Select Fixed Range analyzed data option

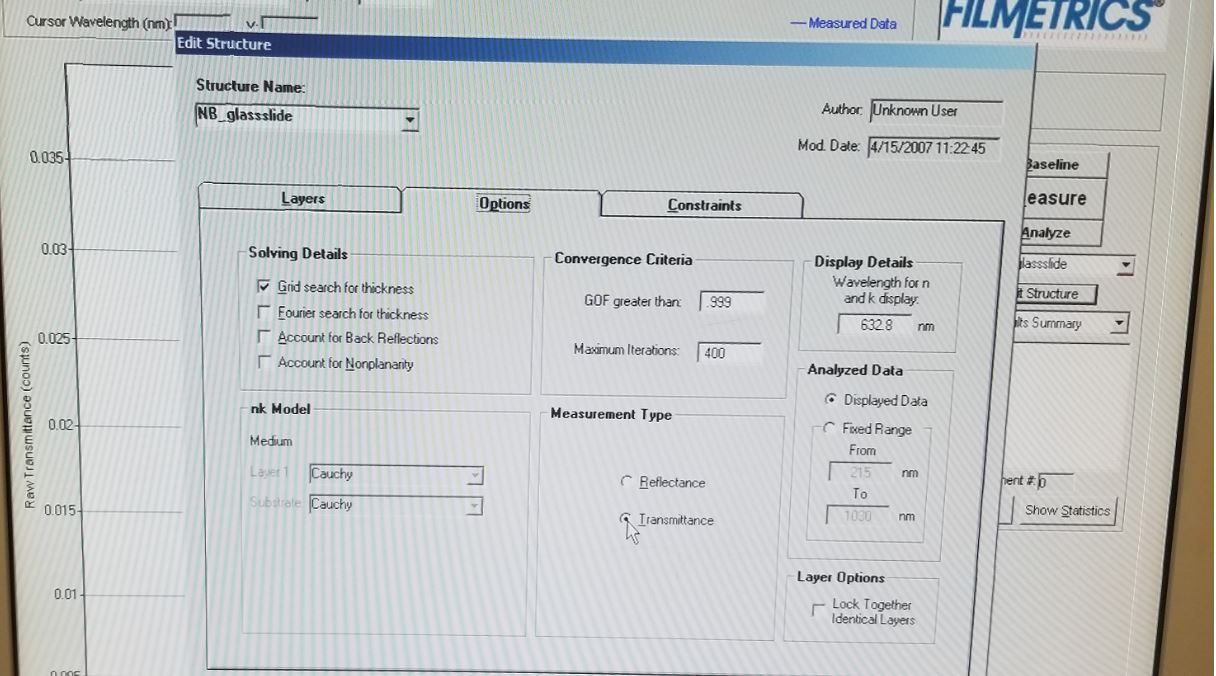pyautogui.click(x=829, y=429)
